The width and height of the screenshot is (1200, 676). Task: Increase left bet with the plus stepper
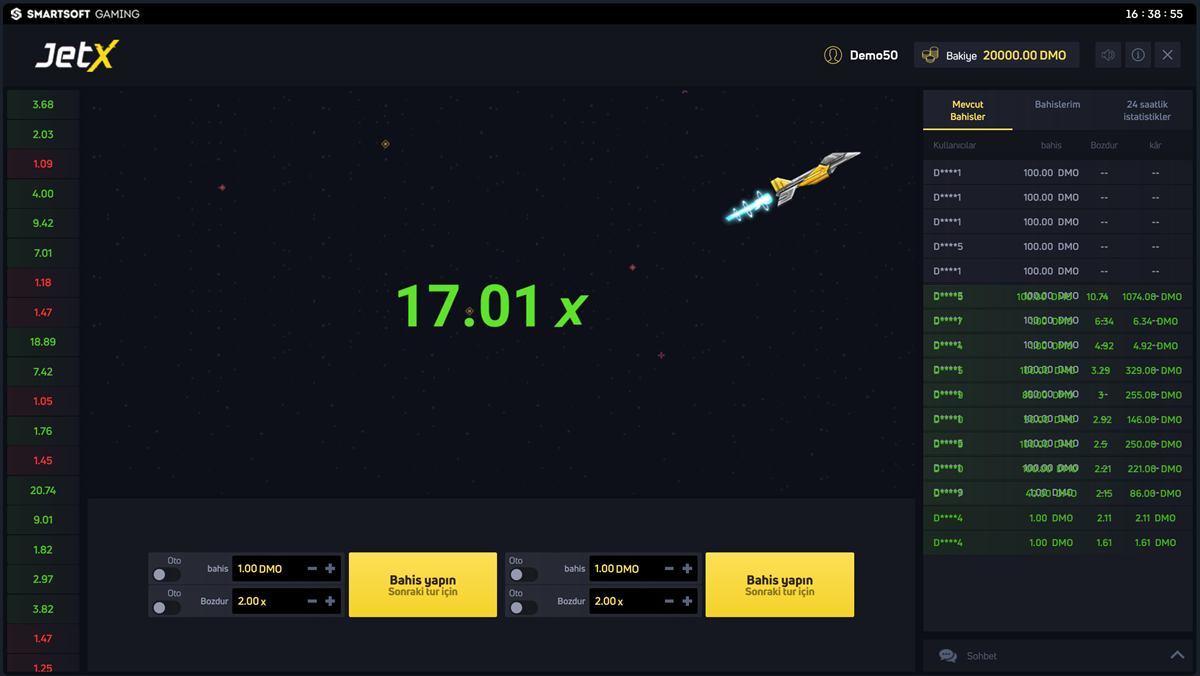(331, 568)
